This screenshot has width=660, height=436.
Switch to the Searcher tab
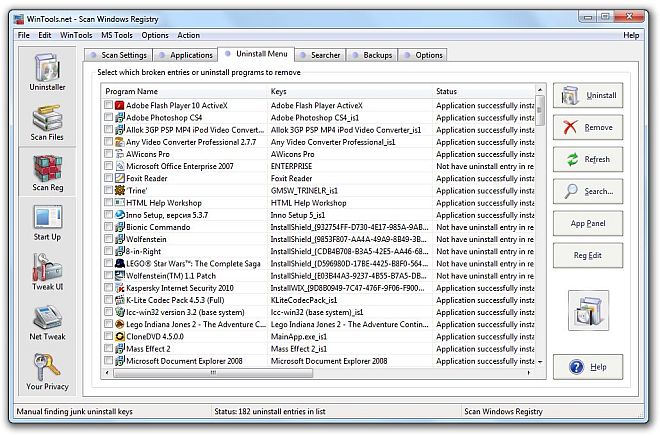[x=320, y=55]
